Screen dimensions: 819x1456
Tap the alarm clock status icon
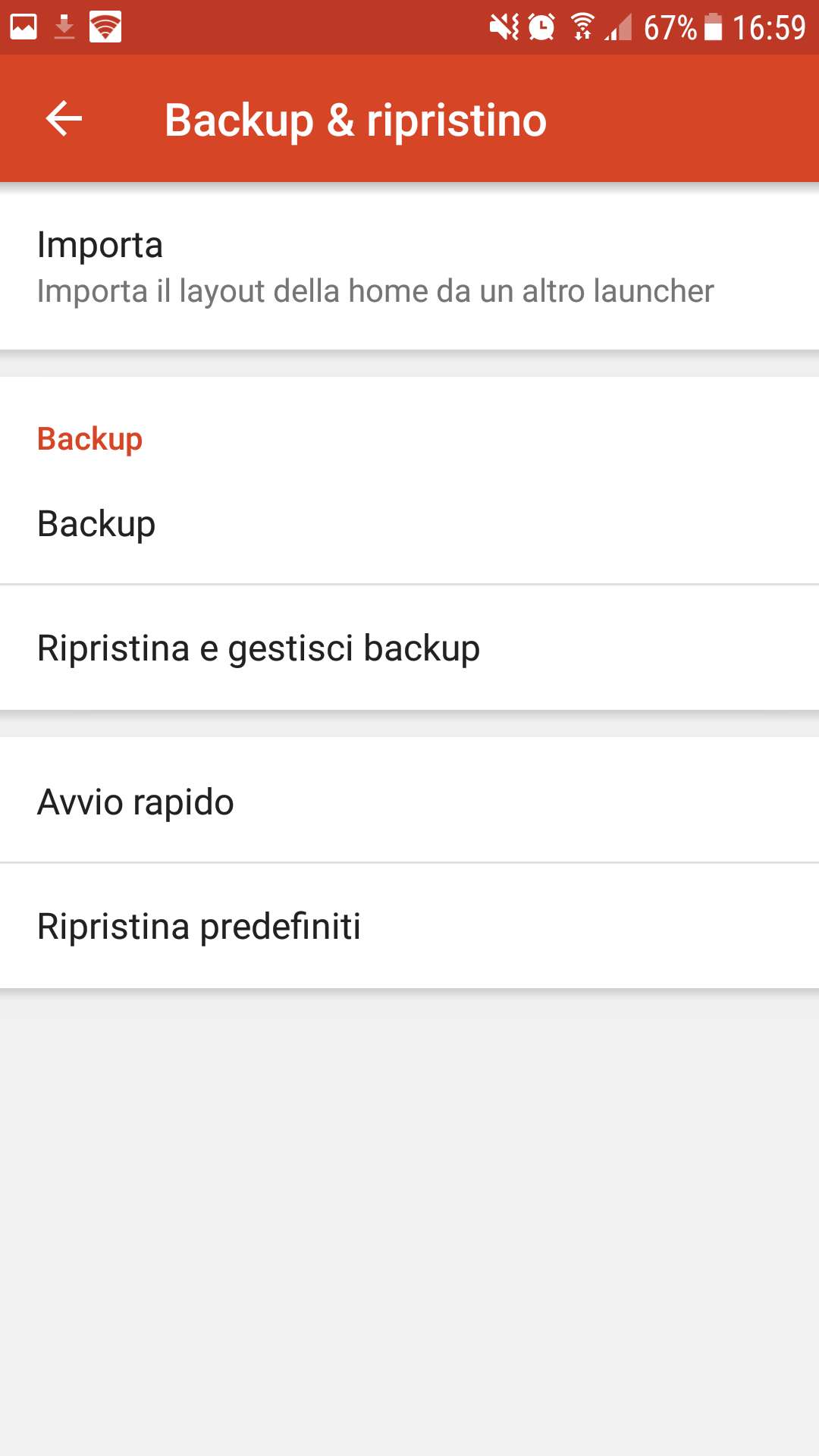click(x=541, y=27)
